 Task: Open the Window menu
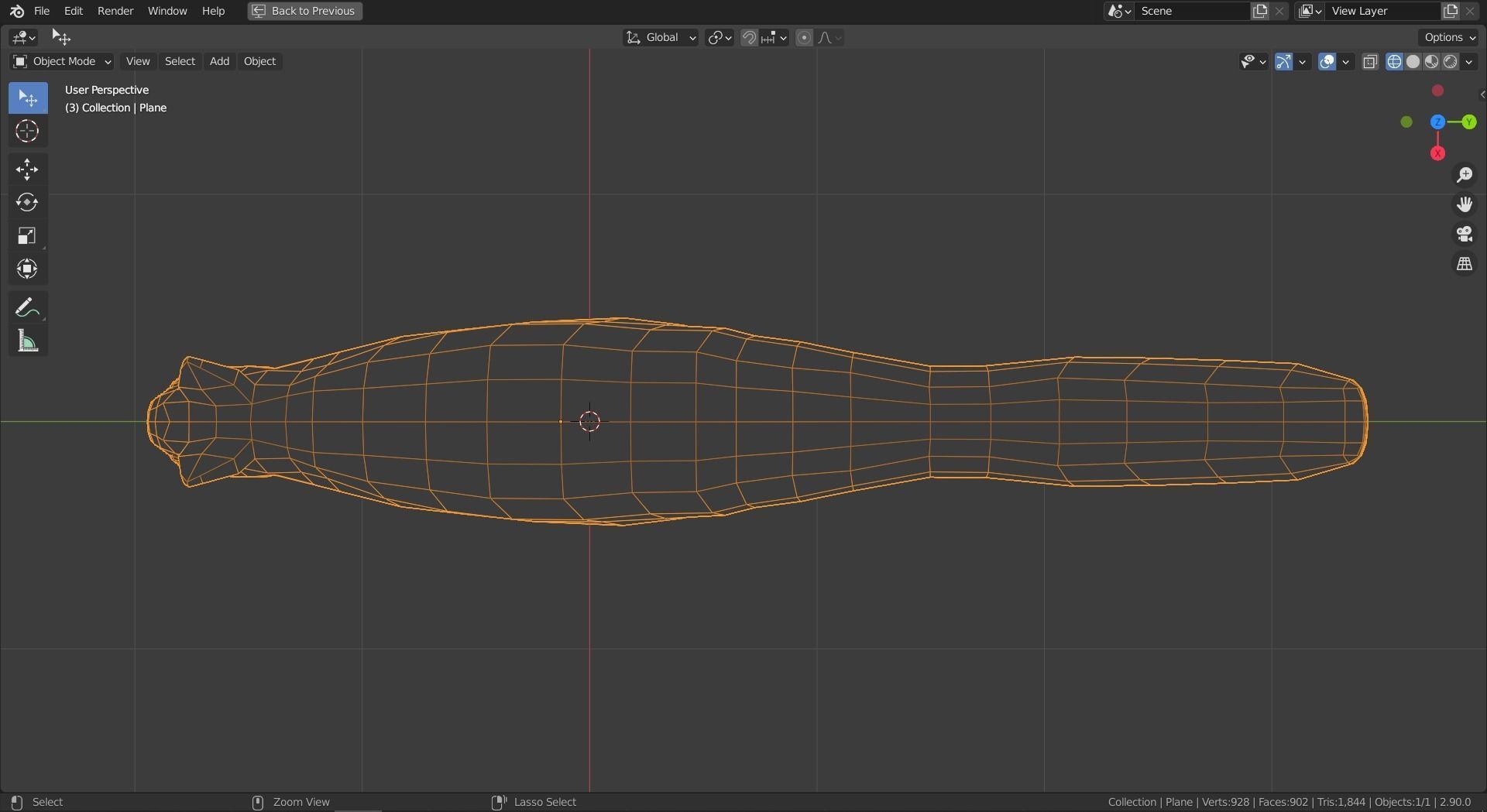[167, 11]
